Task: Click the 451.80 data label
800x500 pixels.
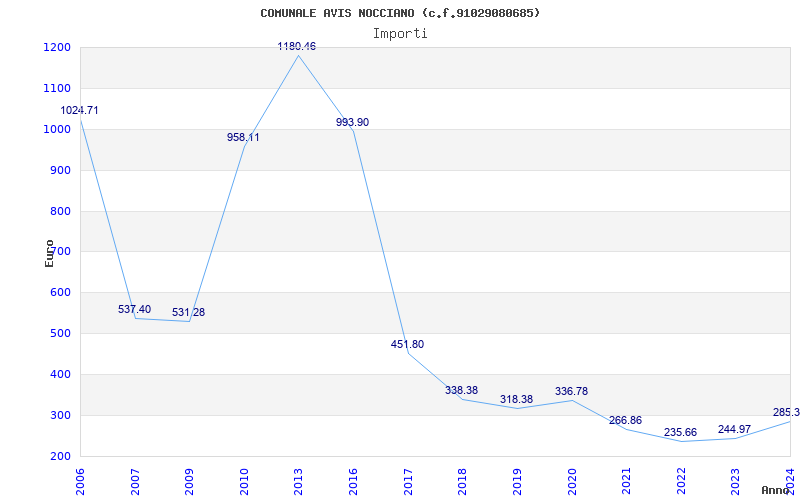Action: point(407,344)
